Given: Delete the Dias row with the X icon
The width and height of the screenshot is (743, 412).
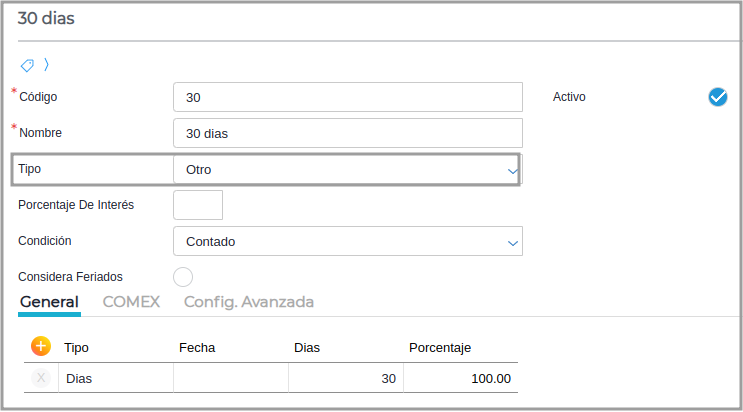Looking at the screenshot, I should [x=41, y=378].
